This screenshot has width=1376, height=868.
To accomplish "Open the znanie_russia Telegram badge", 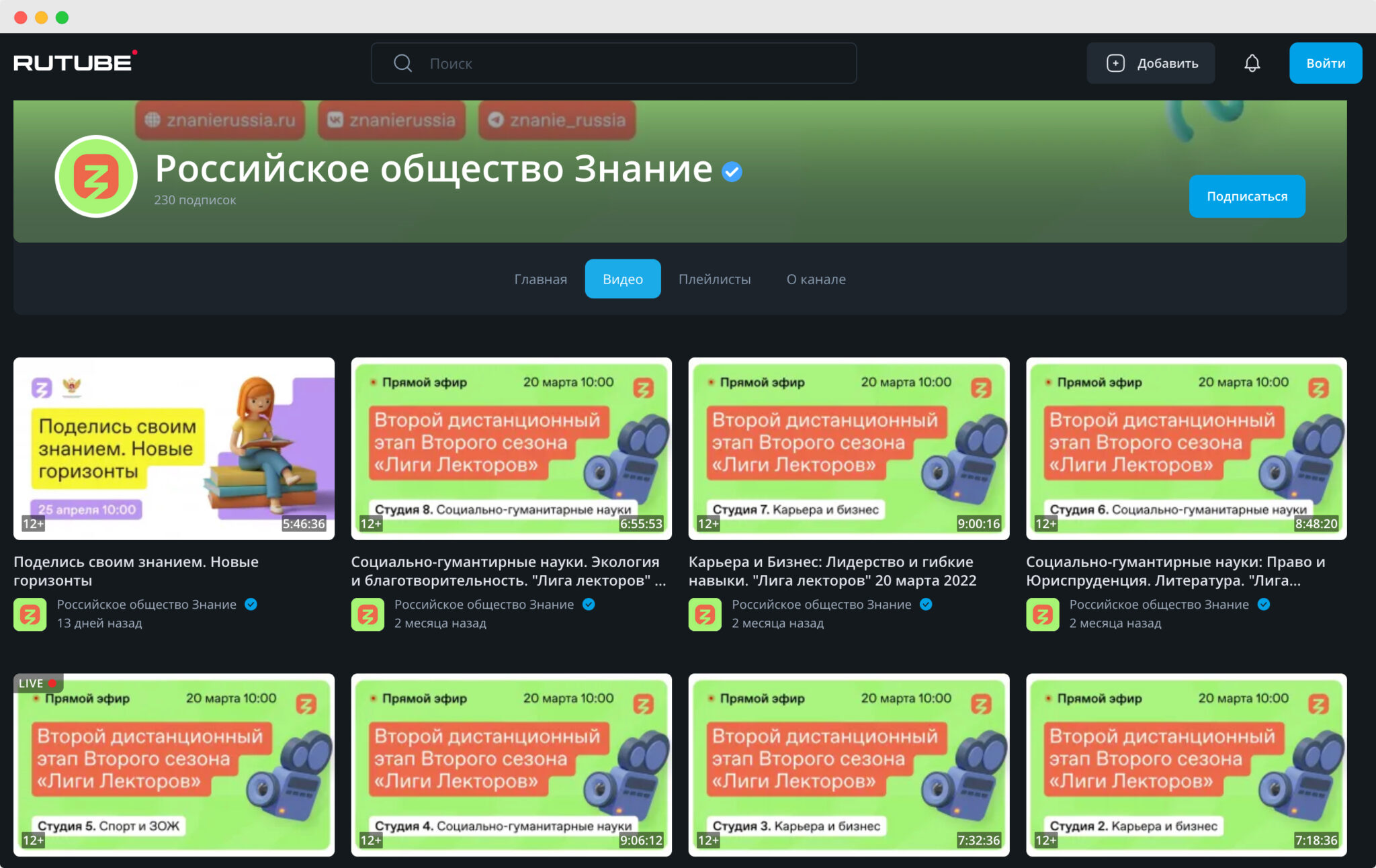I will [x=557, y=120].
